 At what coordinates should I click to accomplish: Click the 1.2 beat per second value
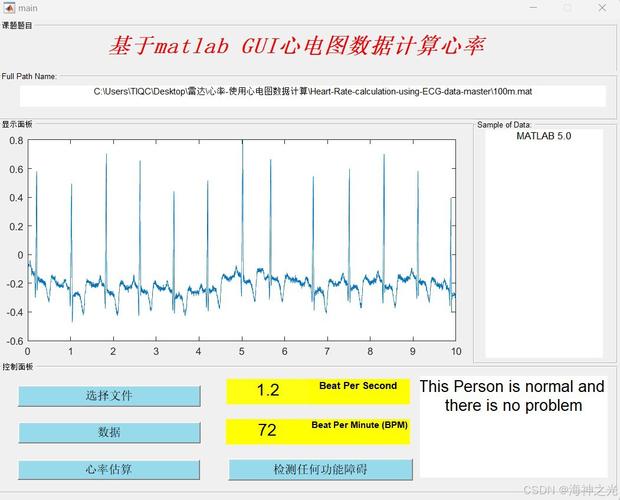tap(268, 391)
